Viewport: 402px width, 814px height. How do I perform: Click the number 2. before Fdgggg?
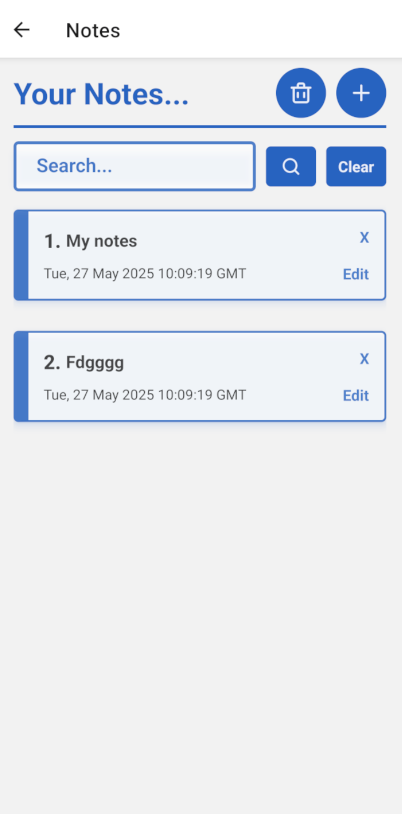coord(52,363)
